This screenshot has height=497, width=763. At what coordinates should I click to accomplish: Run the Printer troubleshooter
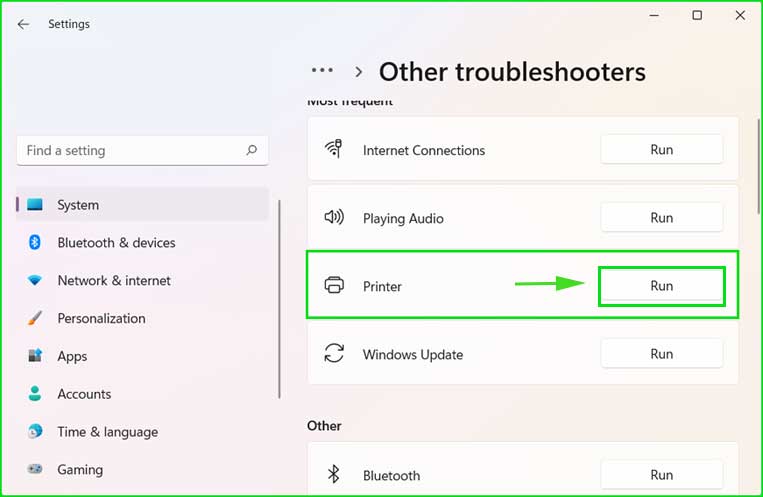coord(662,286)
